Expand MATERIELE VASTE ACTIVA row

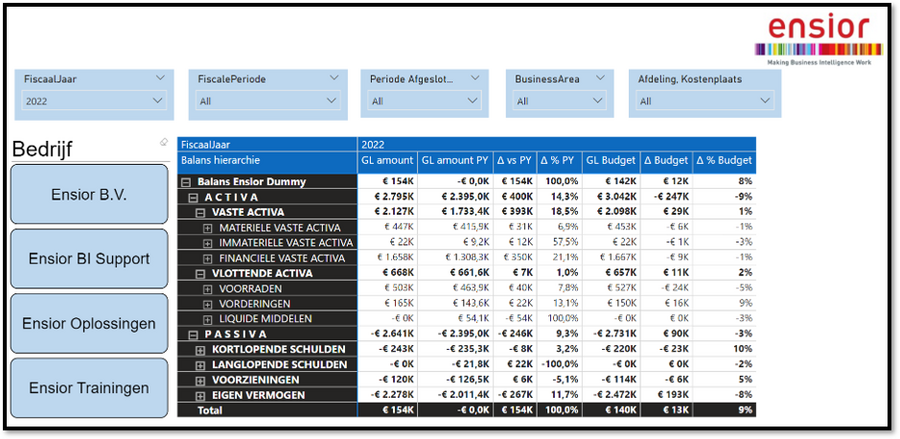208,228
